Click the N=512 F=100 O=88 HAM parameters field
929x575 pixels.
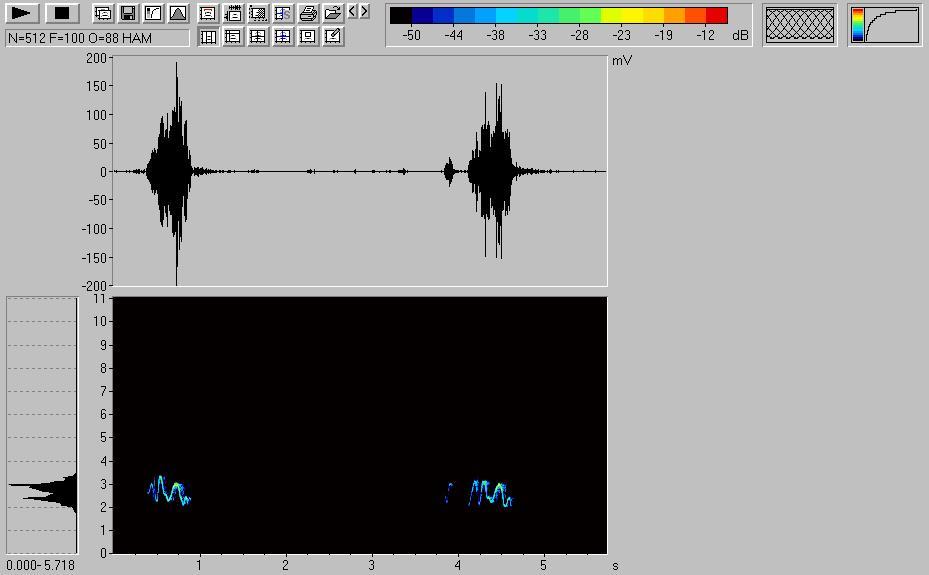97,37
